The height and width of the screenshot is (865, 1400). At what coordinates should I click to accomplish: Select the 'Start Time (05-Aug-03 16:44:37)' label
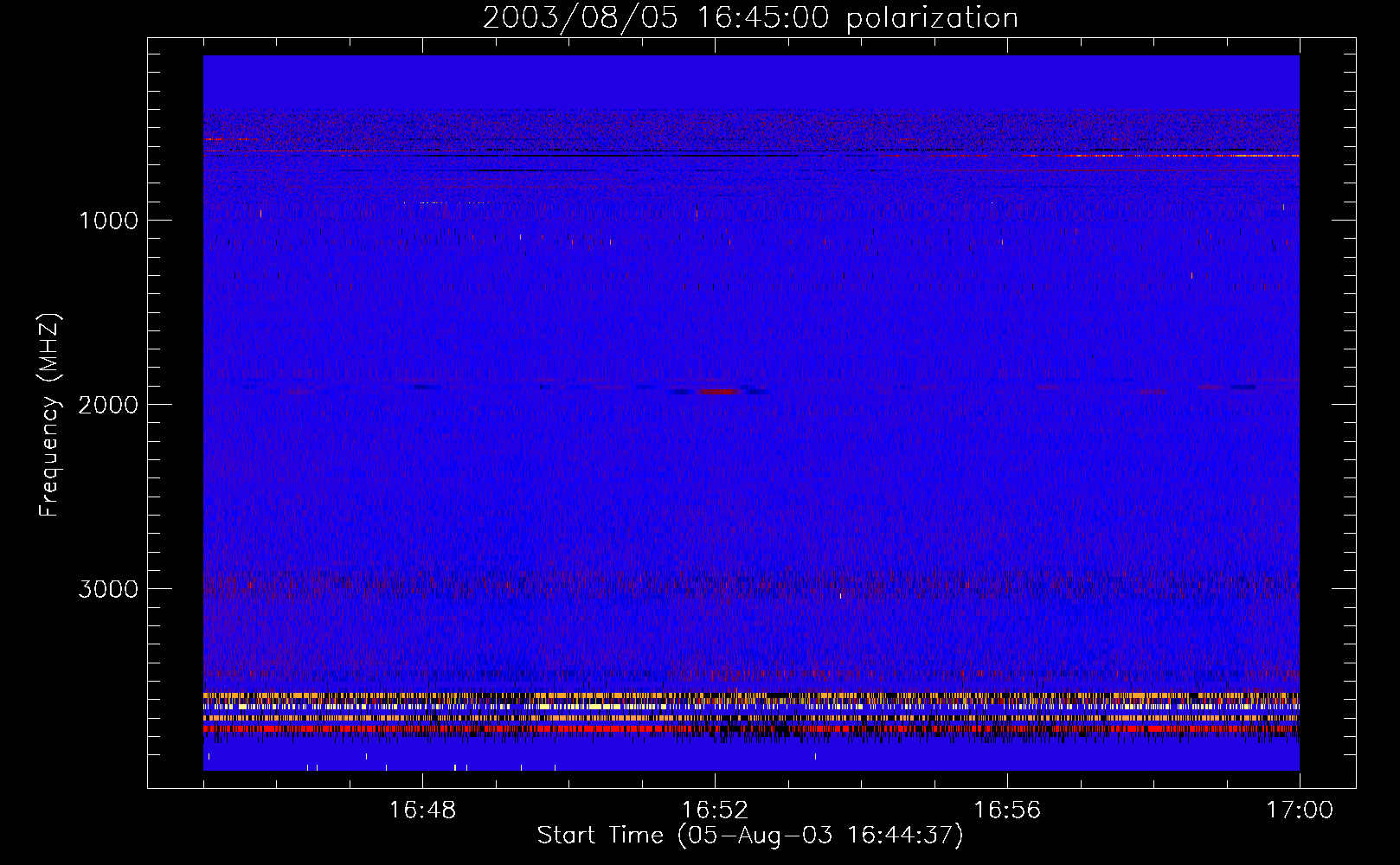coord(750,836)
